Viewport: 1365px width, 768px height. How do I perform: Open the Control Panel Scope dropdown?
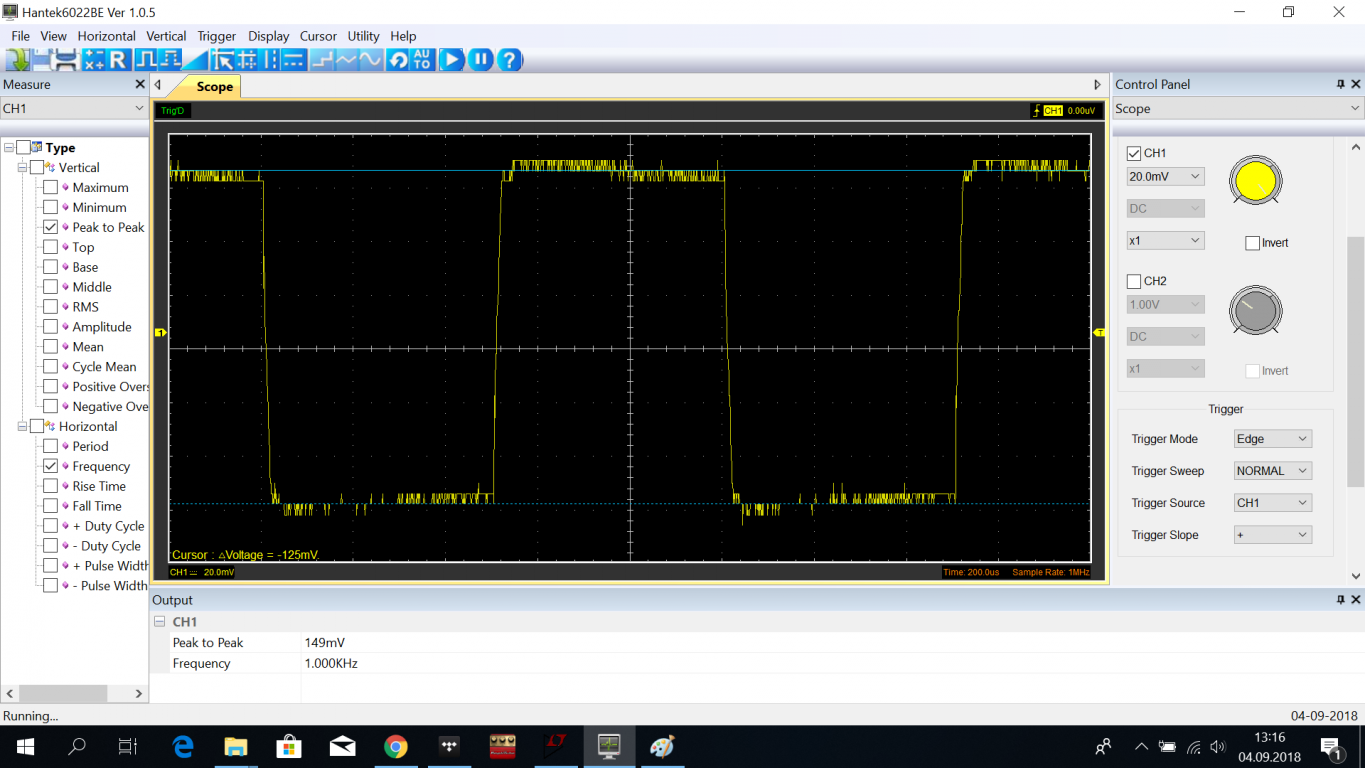(1239, 108)
